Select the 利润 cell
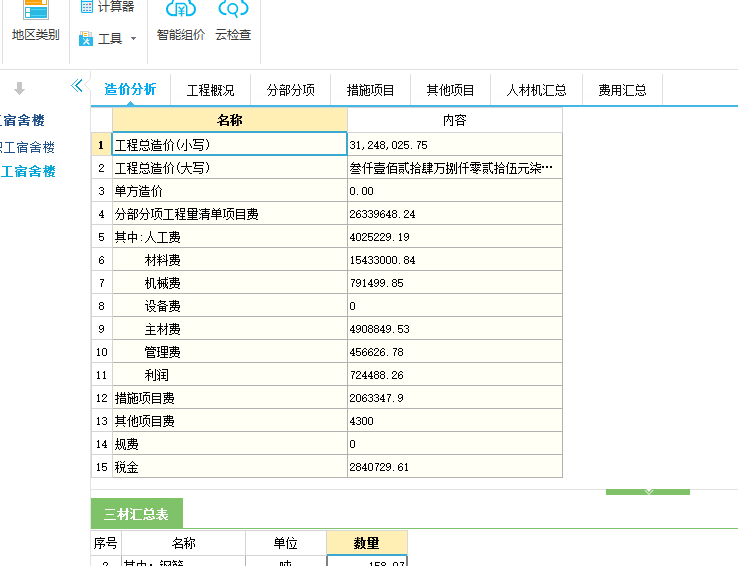The image size is (738, 566). pos(230,375)
